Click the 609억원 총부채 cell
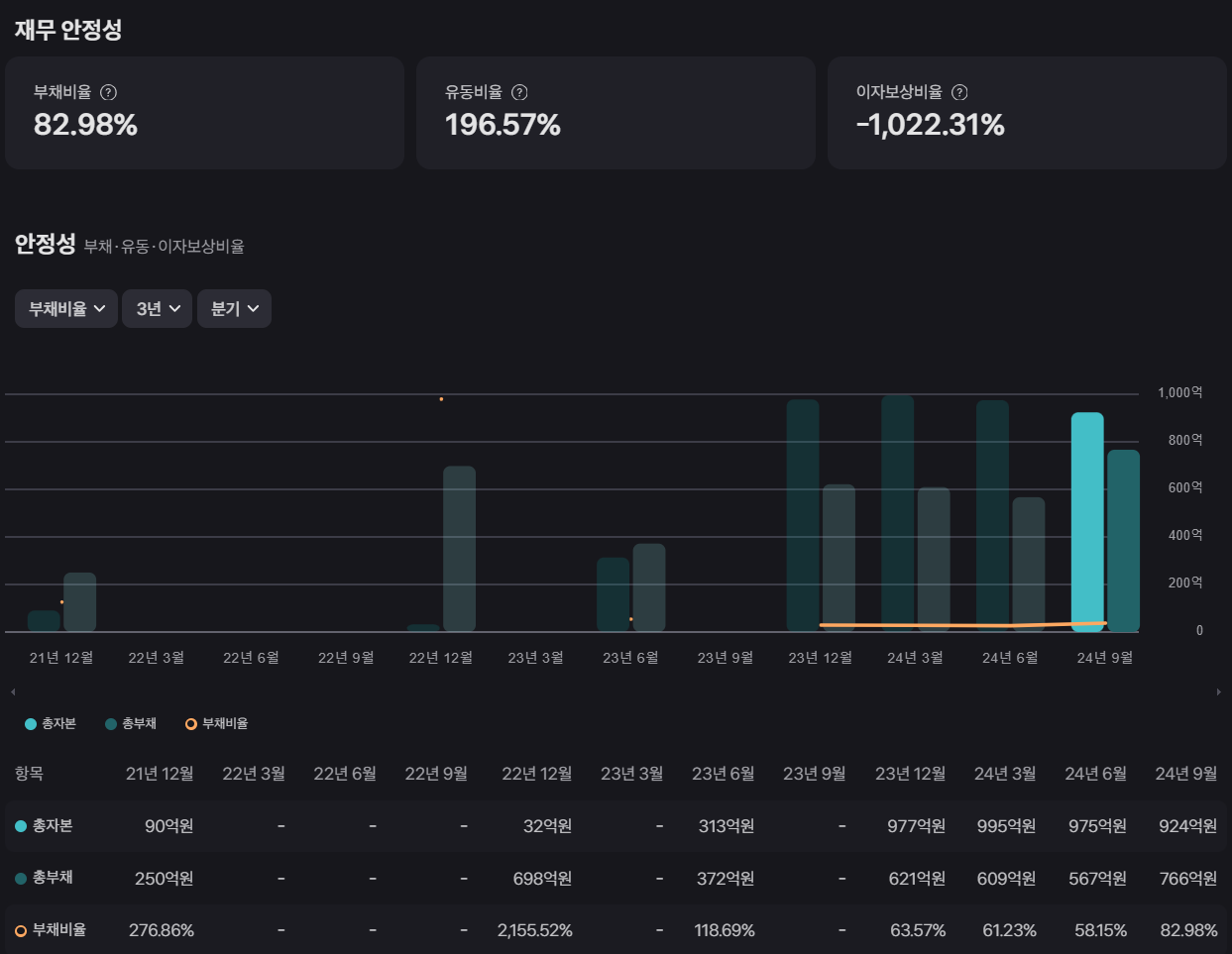Image resolution: width=1232 pixels, height=954 pixels. 1006,879
